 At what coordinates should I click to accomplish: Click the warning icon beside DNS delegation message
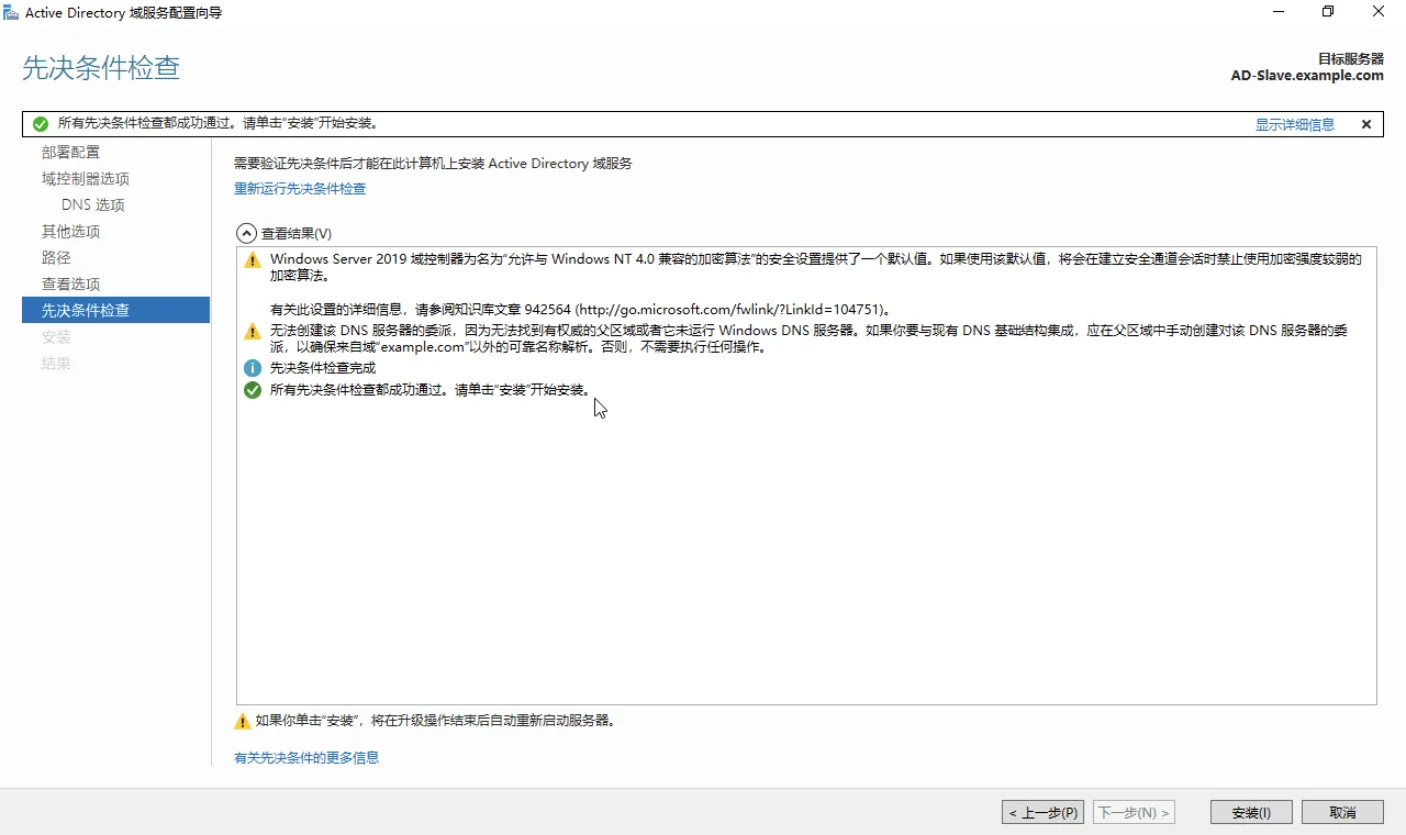253,331
